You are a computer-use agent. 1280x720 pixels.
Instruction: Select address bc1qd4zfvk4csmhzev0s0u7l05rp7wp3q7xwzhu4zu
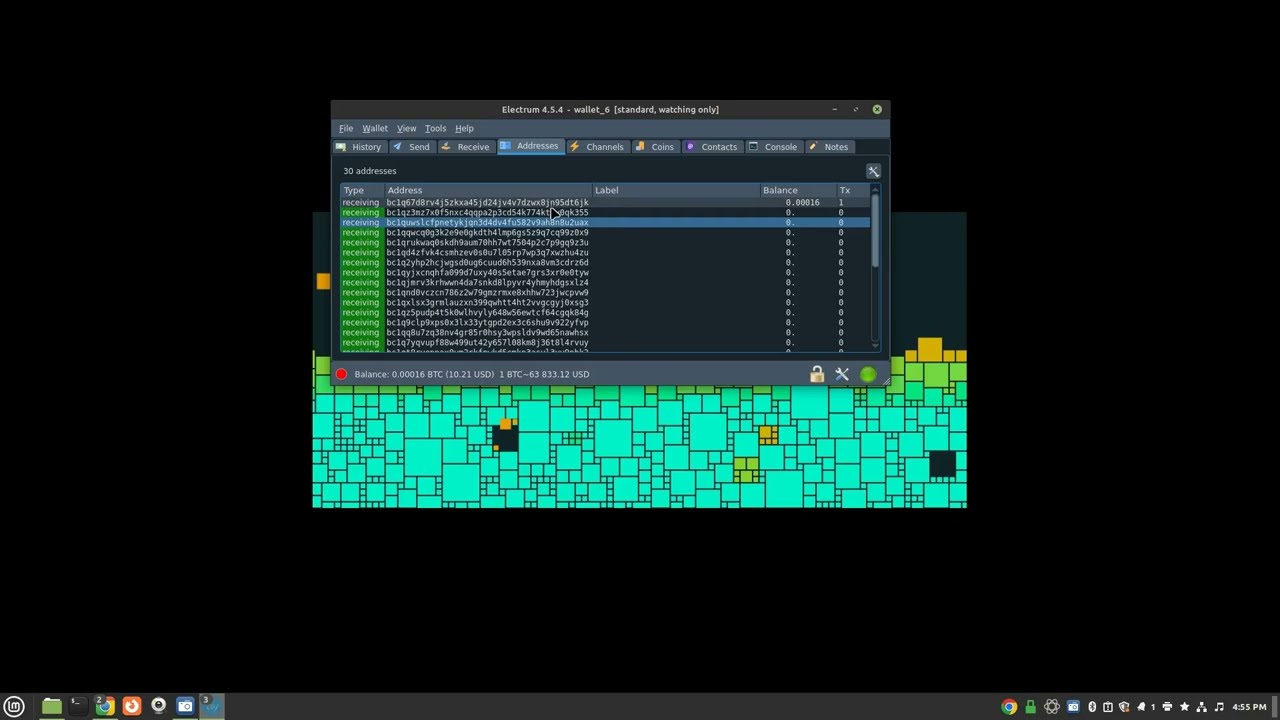tap(487, 252)
